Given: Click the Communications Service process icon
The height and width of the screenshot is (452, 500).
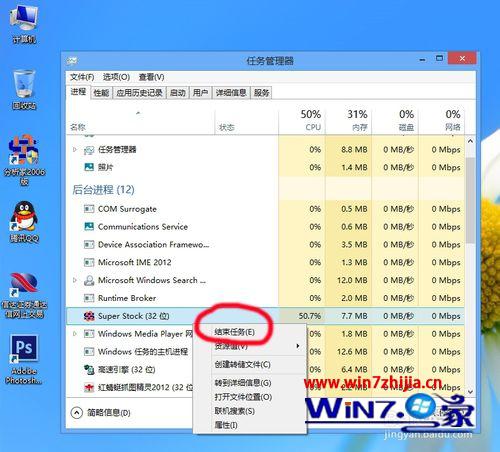Looking at the screenshot, I should (89, 227).
